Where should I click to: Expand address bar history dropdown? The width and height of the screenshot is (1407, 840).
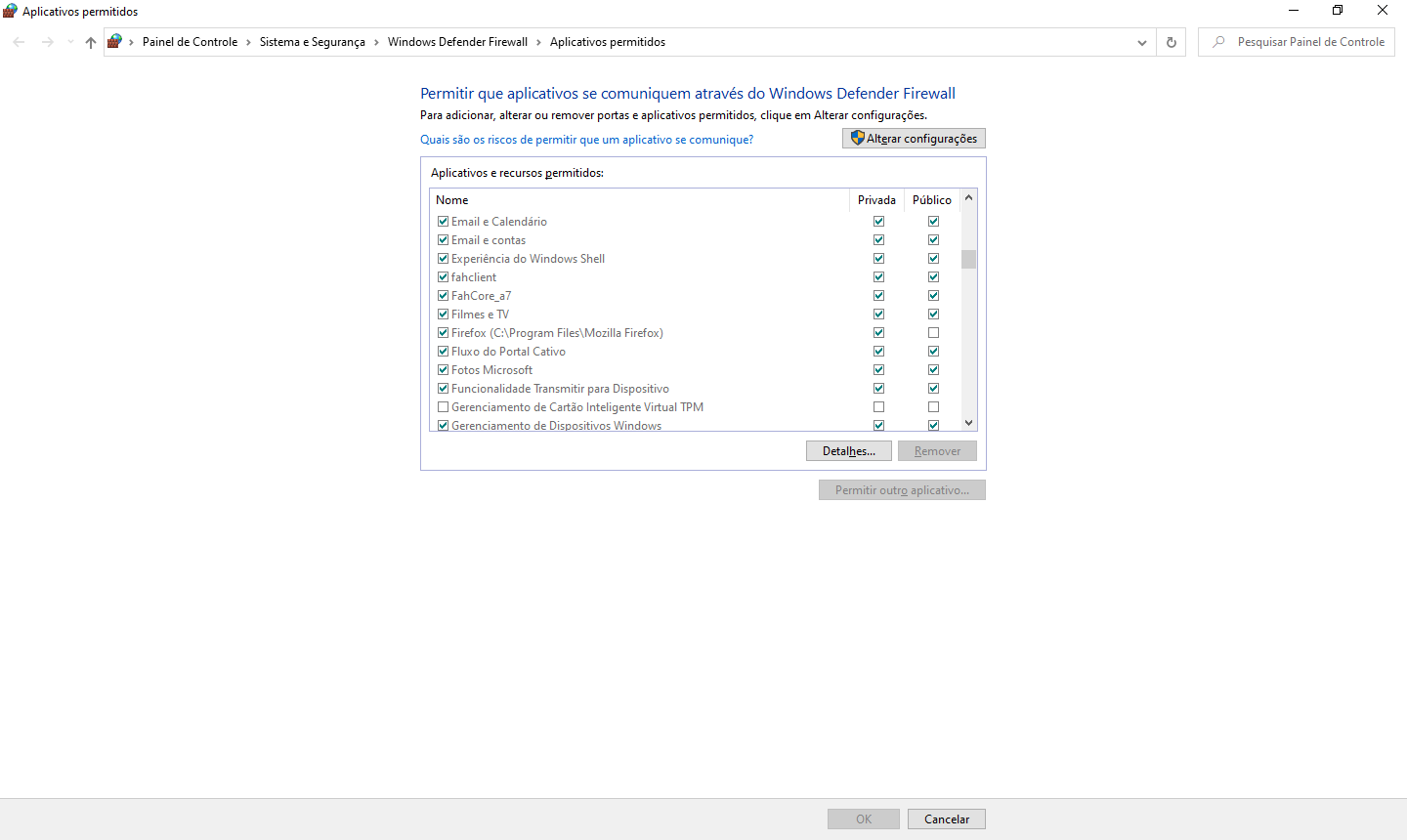1142,42
